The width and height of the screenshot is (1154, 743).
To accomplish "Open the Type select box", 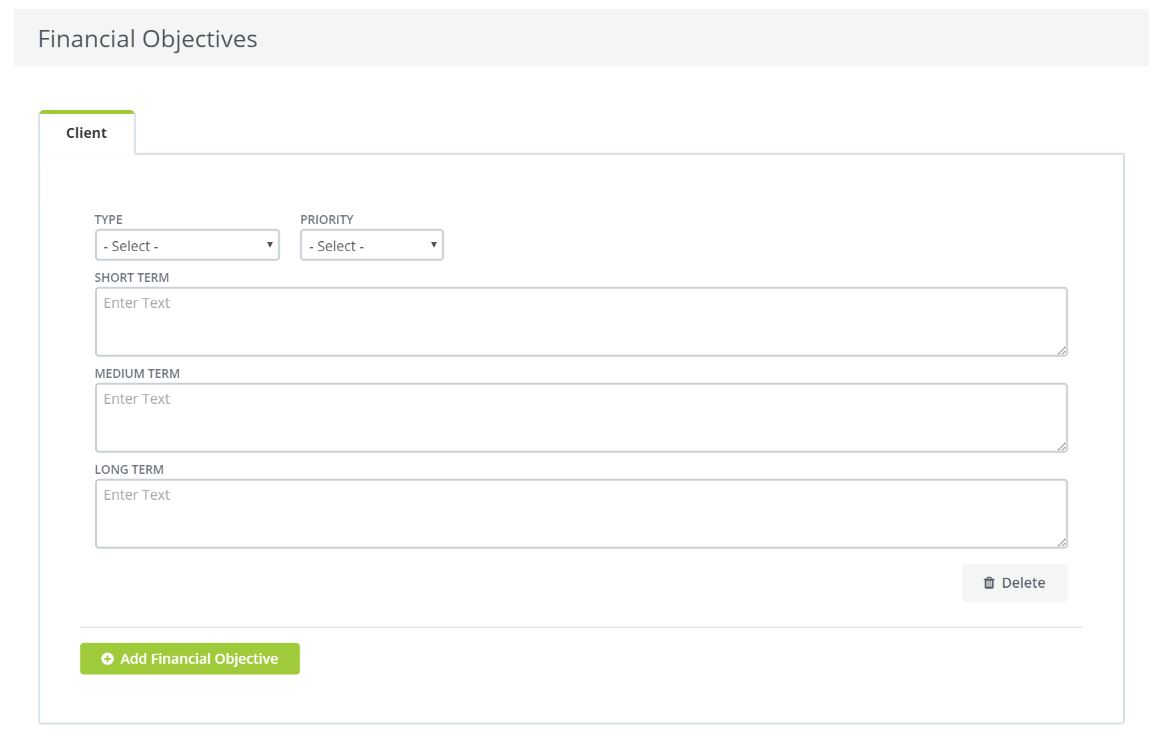I will click(x=186, y=246).
